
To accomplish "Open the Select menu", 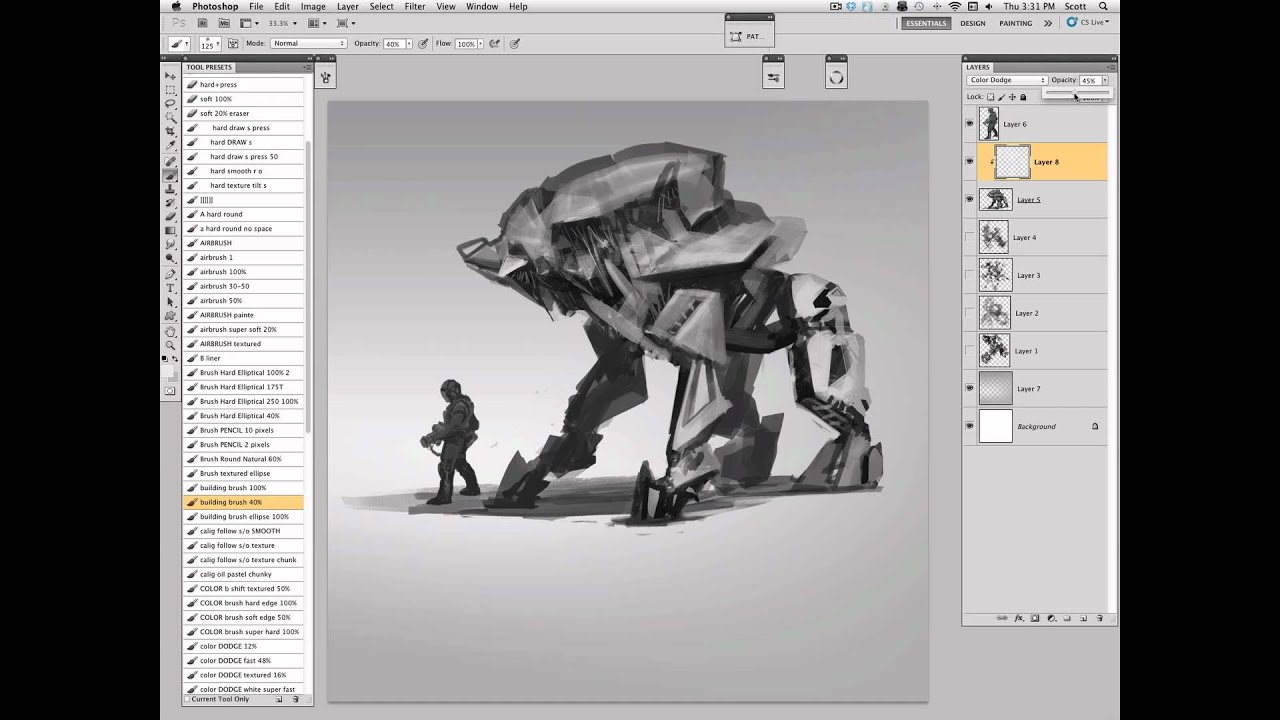I will (x=381, y=6).
